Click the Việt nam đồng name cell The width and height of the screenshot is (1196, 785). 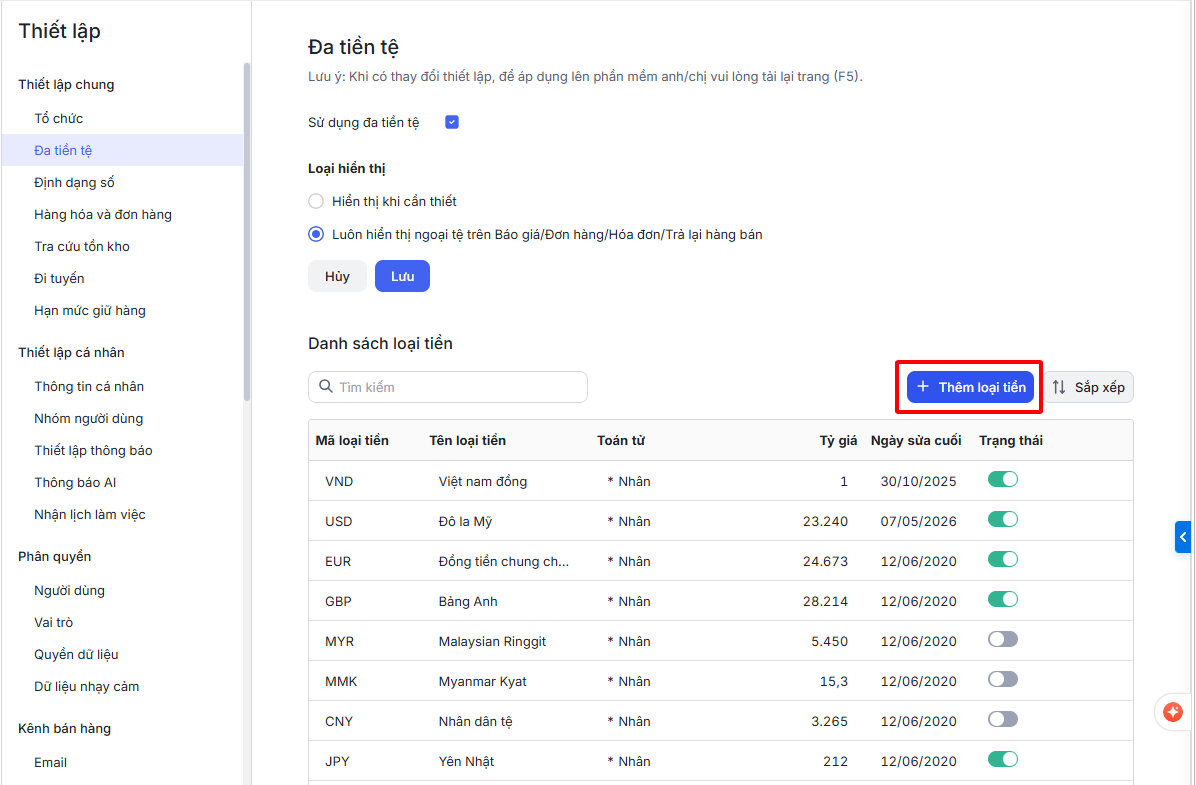click(483, 481)
